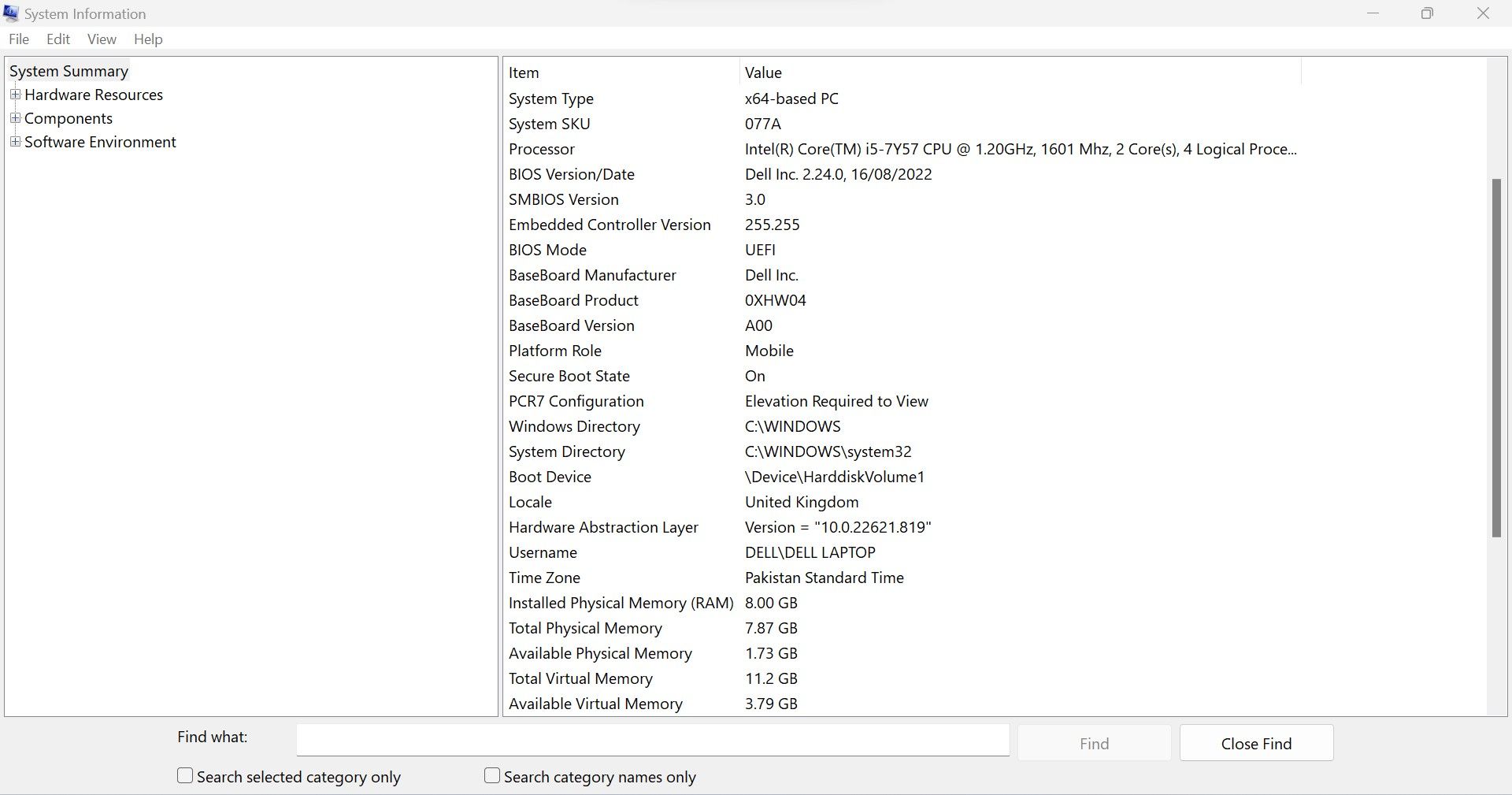Image resolution: width=1512 pixels, height=795 pixels.
Task: Open the View menu
Action: pyautogui.click(x=102, y=39)
